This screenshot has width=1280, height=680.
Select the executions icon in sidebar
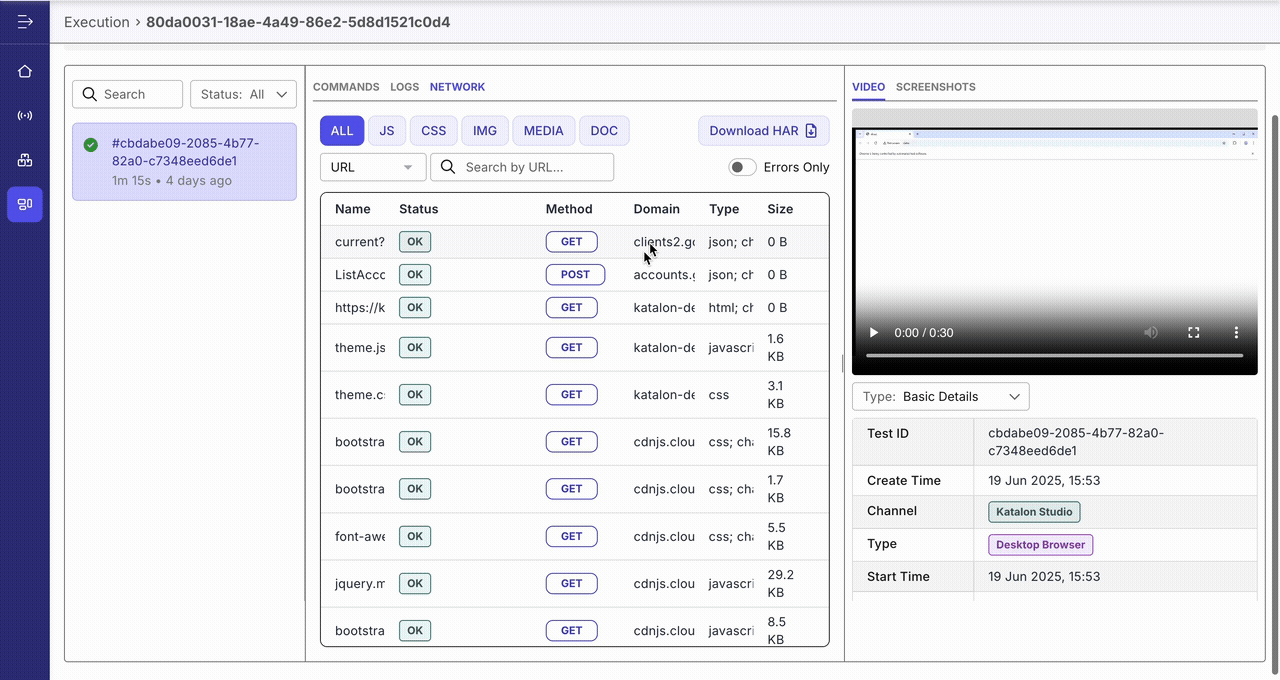25,204
